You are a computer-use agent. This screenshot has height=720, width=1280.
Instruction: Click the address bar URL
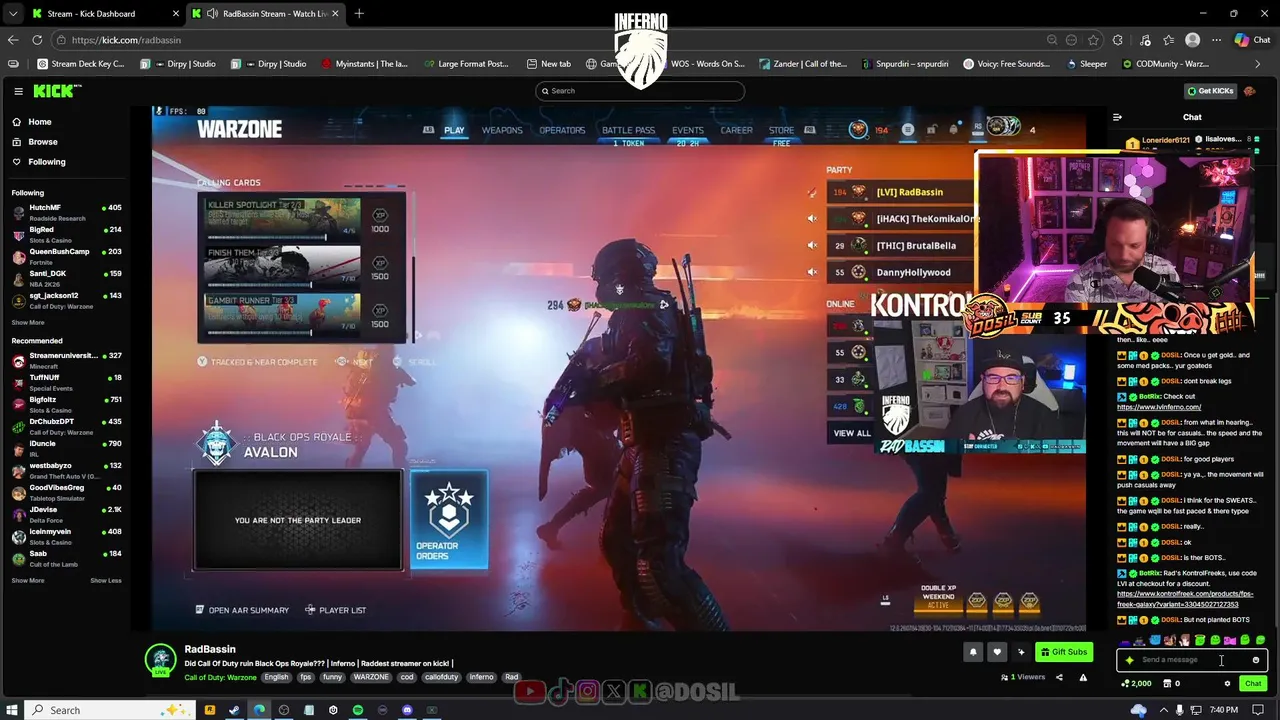tap(126, 40)
